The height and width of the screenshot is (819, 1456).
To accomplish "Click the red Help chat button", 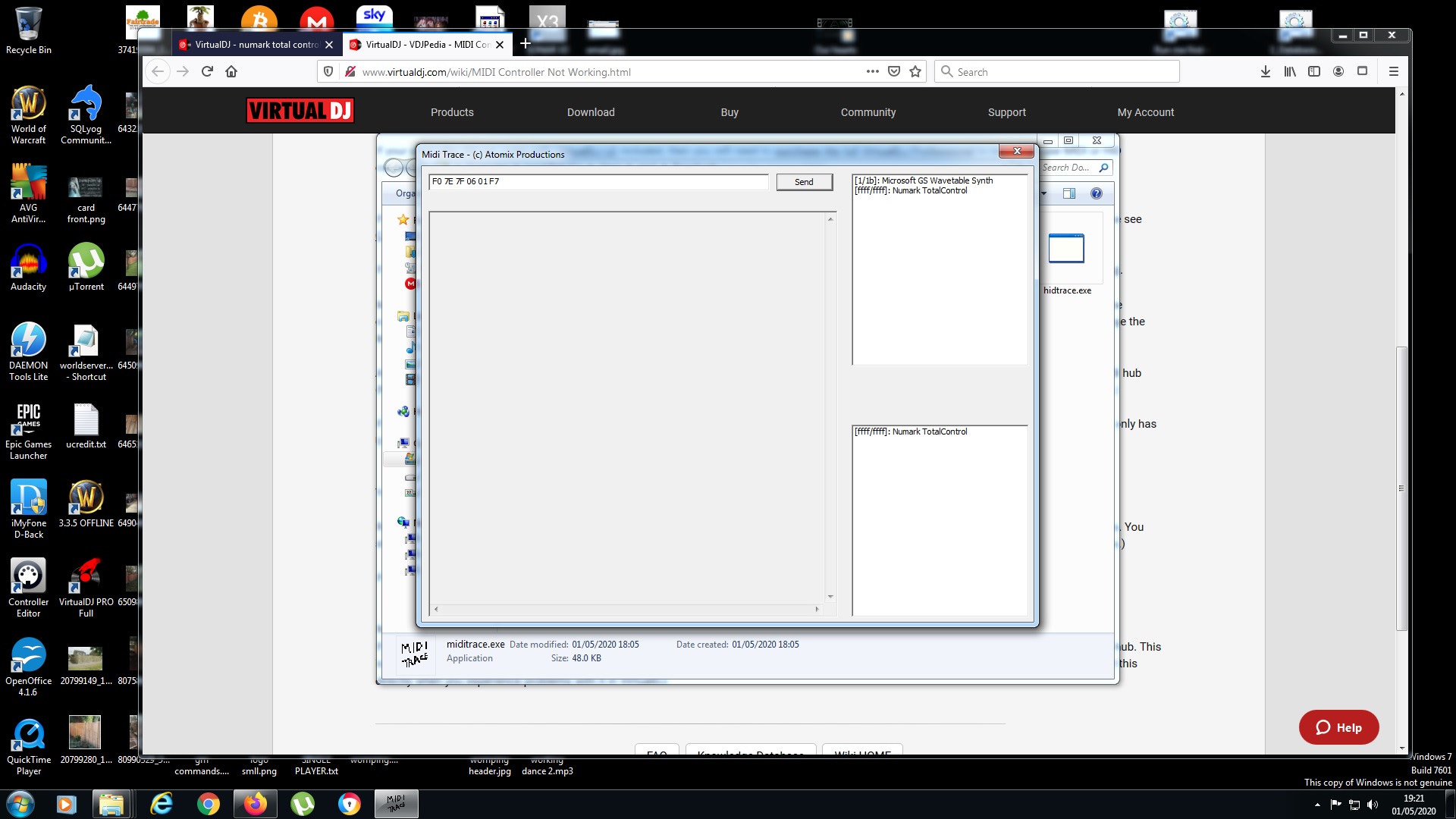I will 1338,727.
